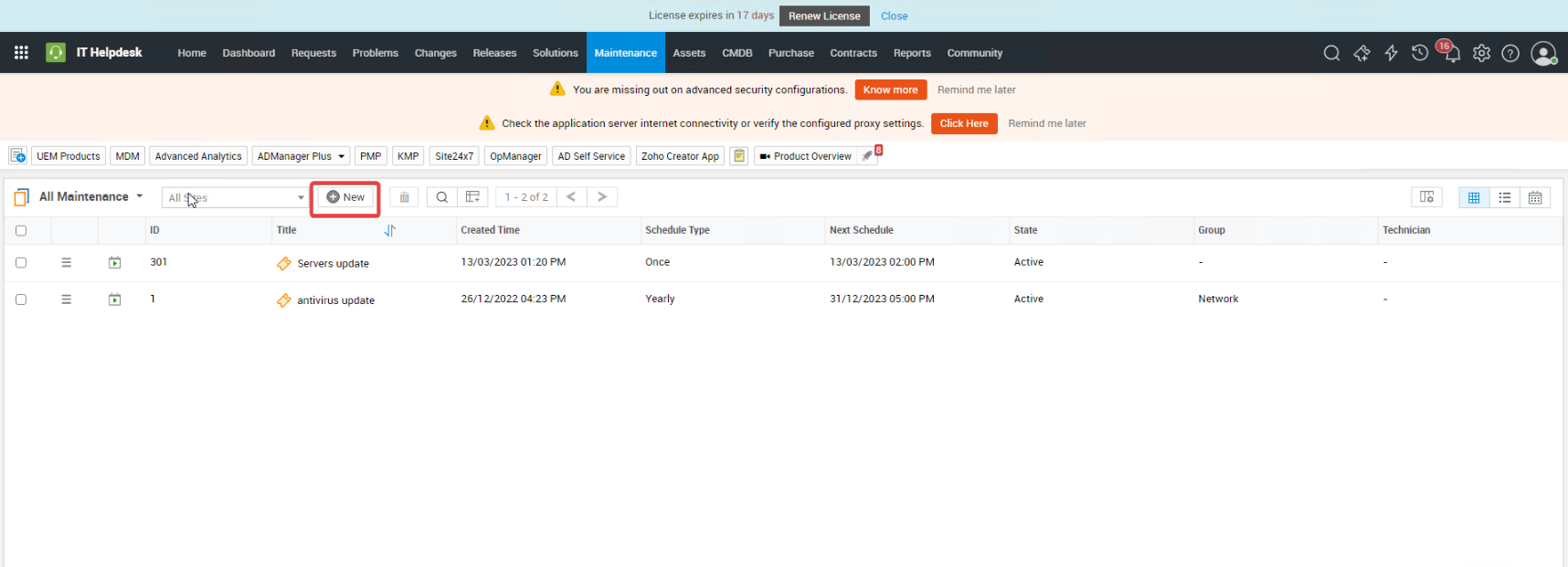Image resolution: width=1568 pixels, height=567 pixels.
Task: Click the Renew License button
Action: coord(823,16)
